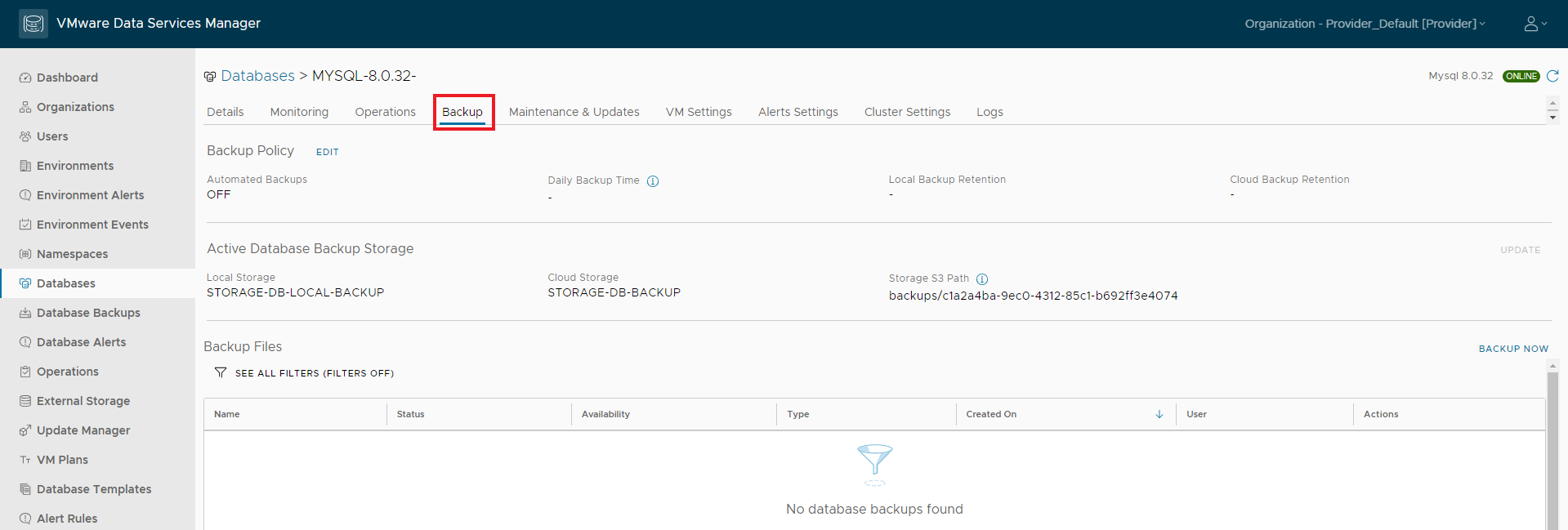Viewport: 1568px width, 530px height.
Task: Open Namespaces in the sidebar
Action: 72,254
